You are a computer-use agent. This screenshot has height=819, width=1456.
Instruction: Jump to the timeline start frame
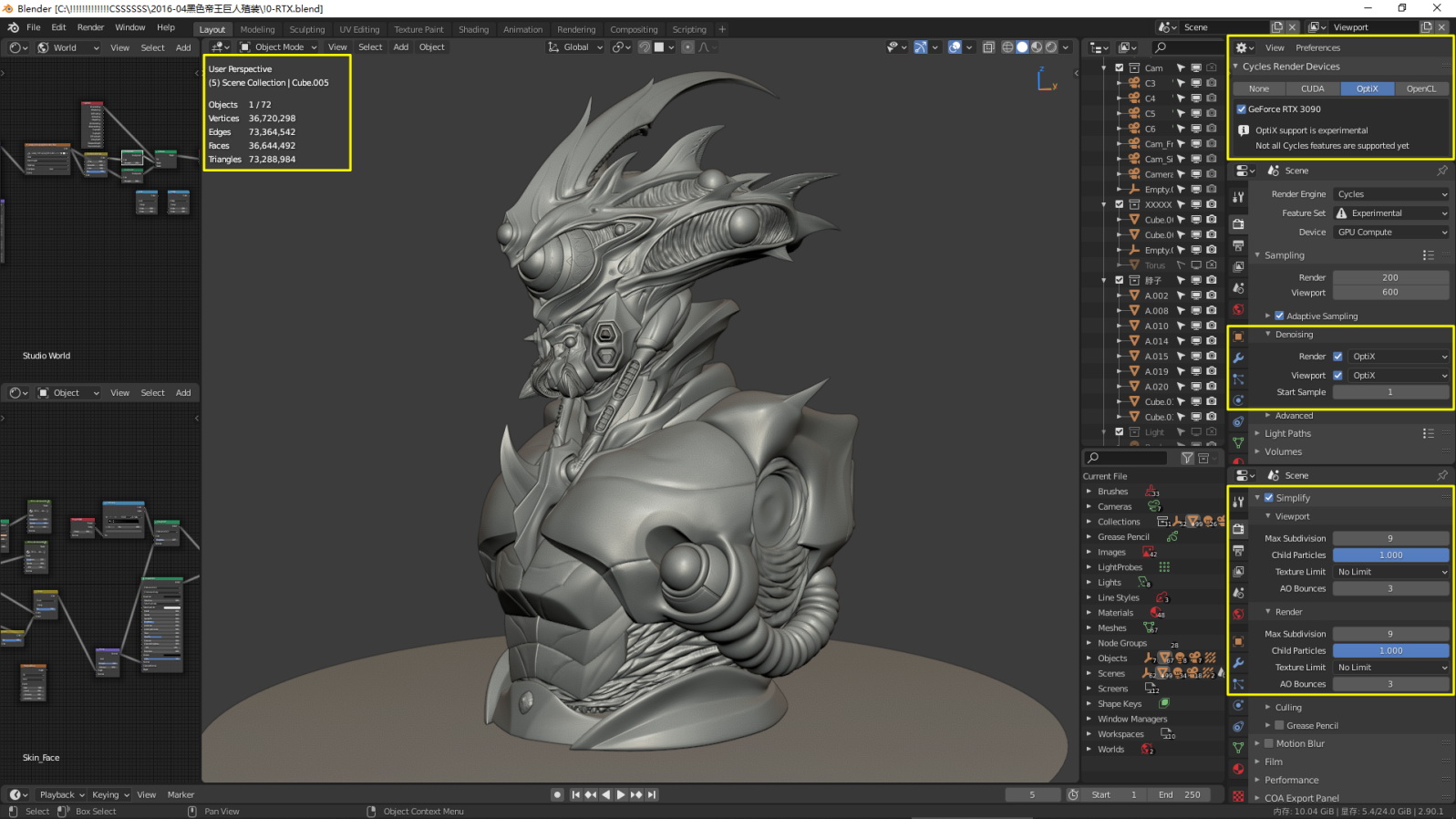point(575,794)
